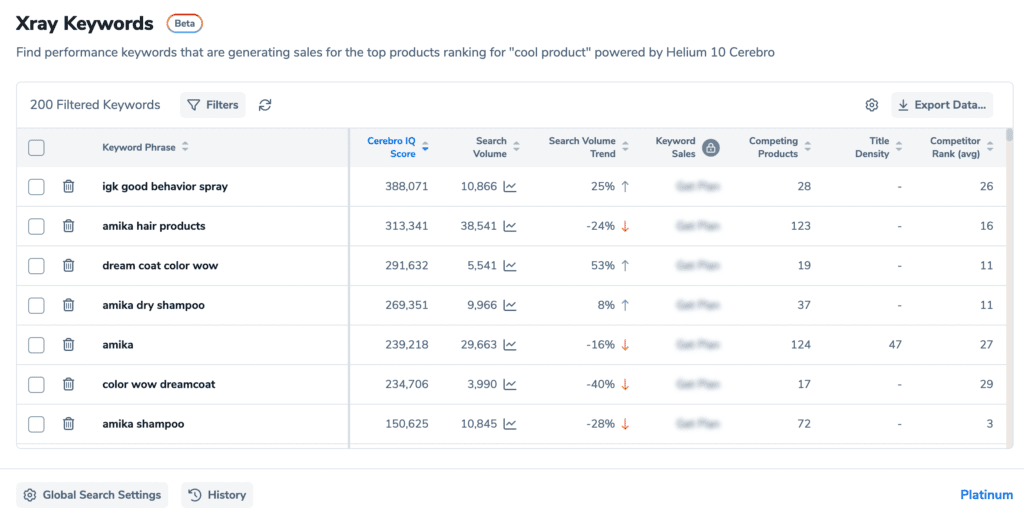
Task: Click Title Density value 47
Action: click(x=895, y=345)
